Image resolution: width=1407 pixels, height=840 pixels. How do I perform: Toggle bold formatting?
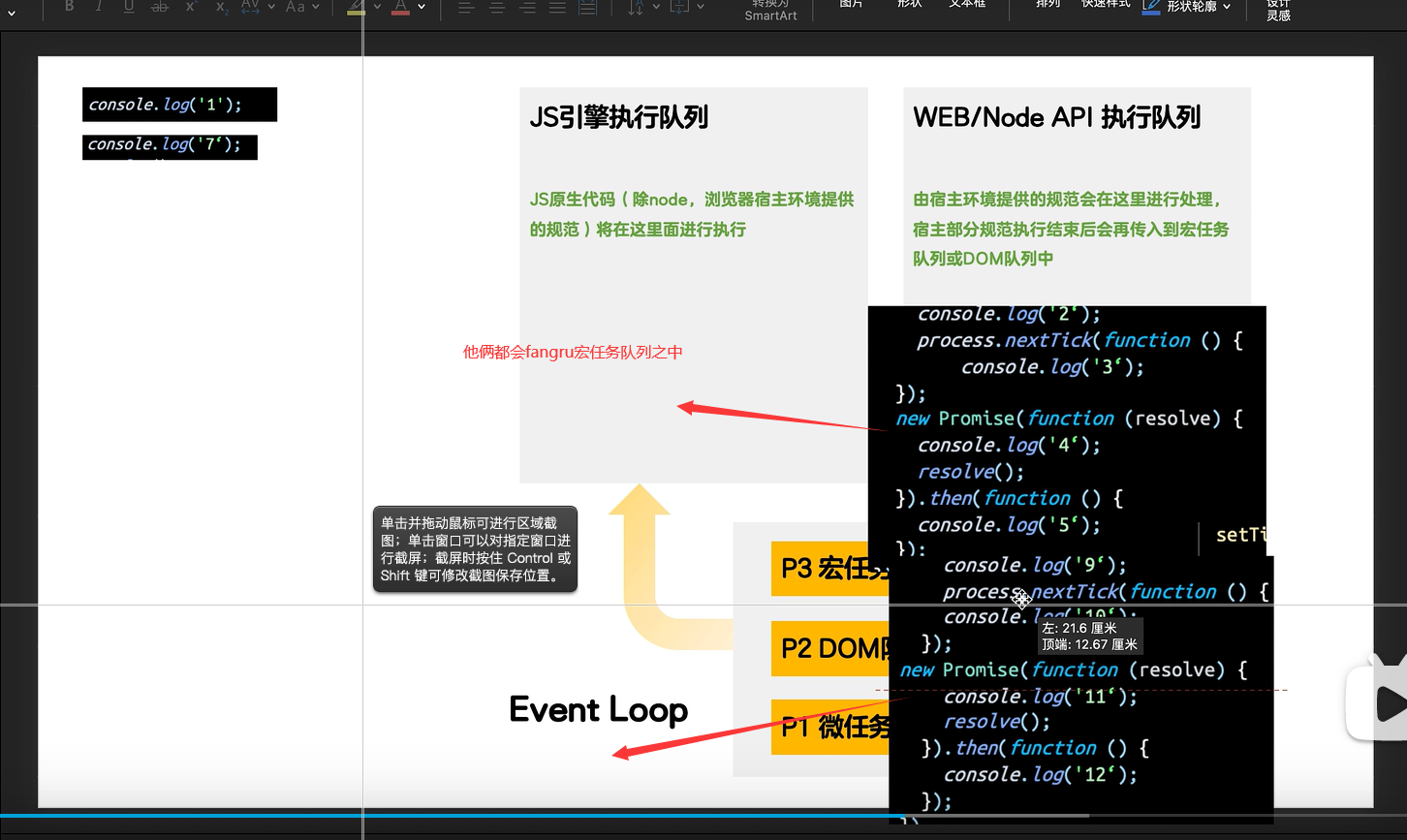point(70,6)
